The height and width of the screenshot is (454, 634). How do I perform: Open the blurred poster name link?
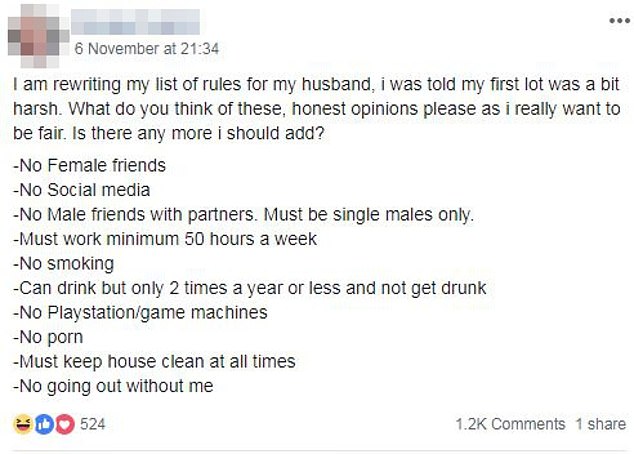[135, 22]
